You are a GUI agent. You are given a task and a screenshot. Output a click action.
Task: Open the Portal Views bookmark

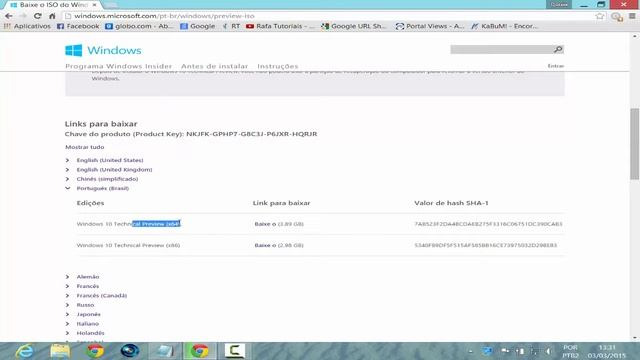(x=430, y=26)
